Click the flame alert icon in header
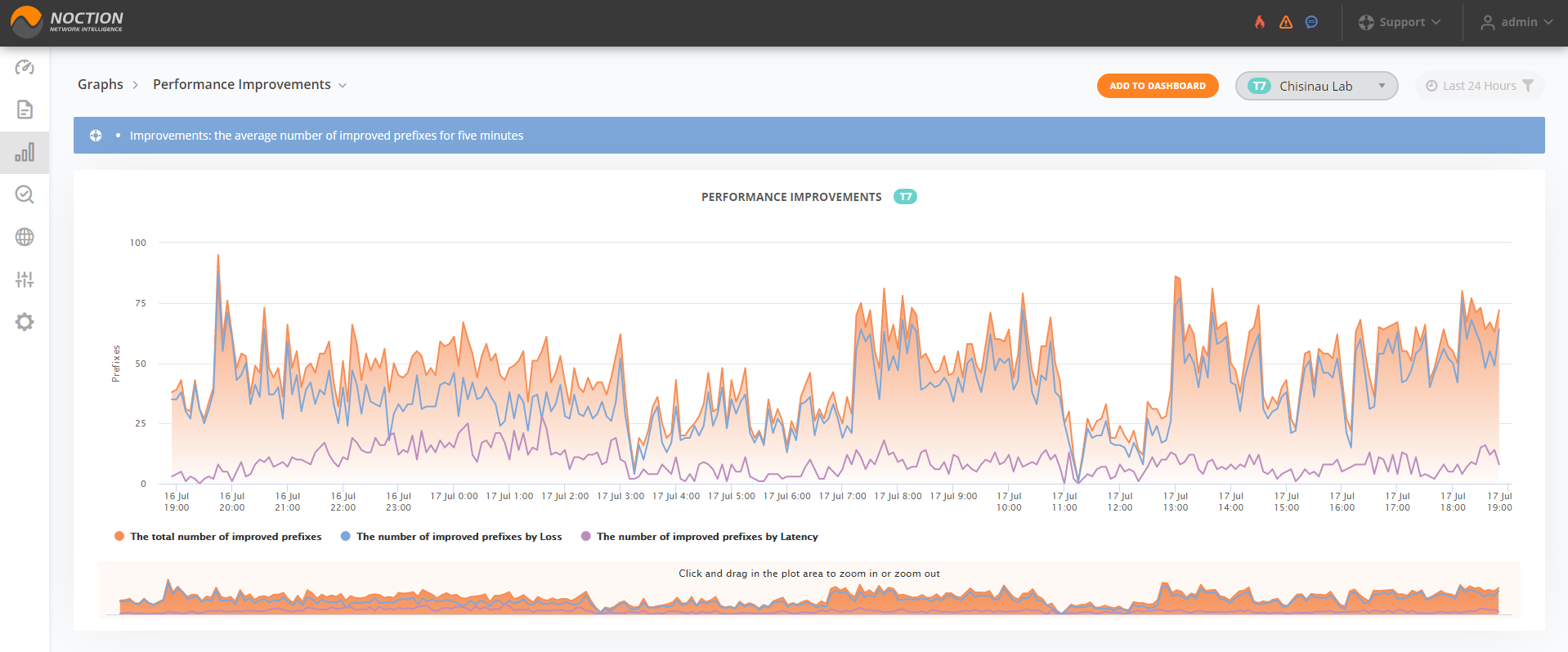Image resolution: width=1568 pixels, height=652 pixels. point(1260,22)
